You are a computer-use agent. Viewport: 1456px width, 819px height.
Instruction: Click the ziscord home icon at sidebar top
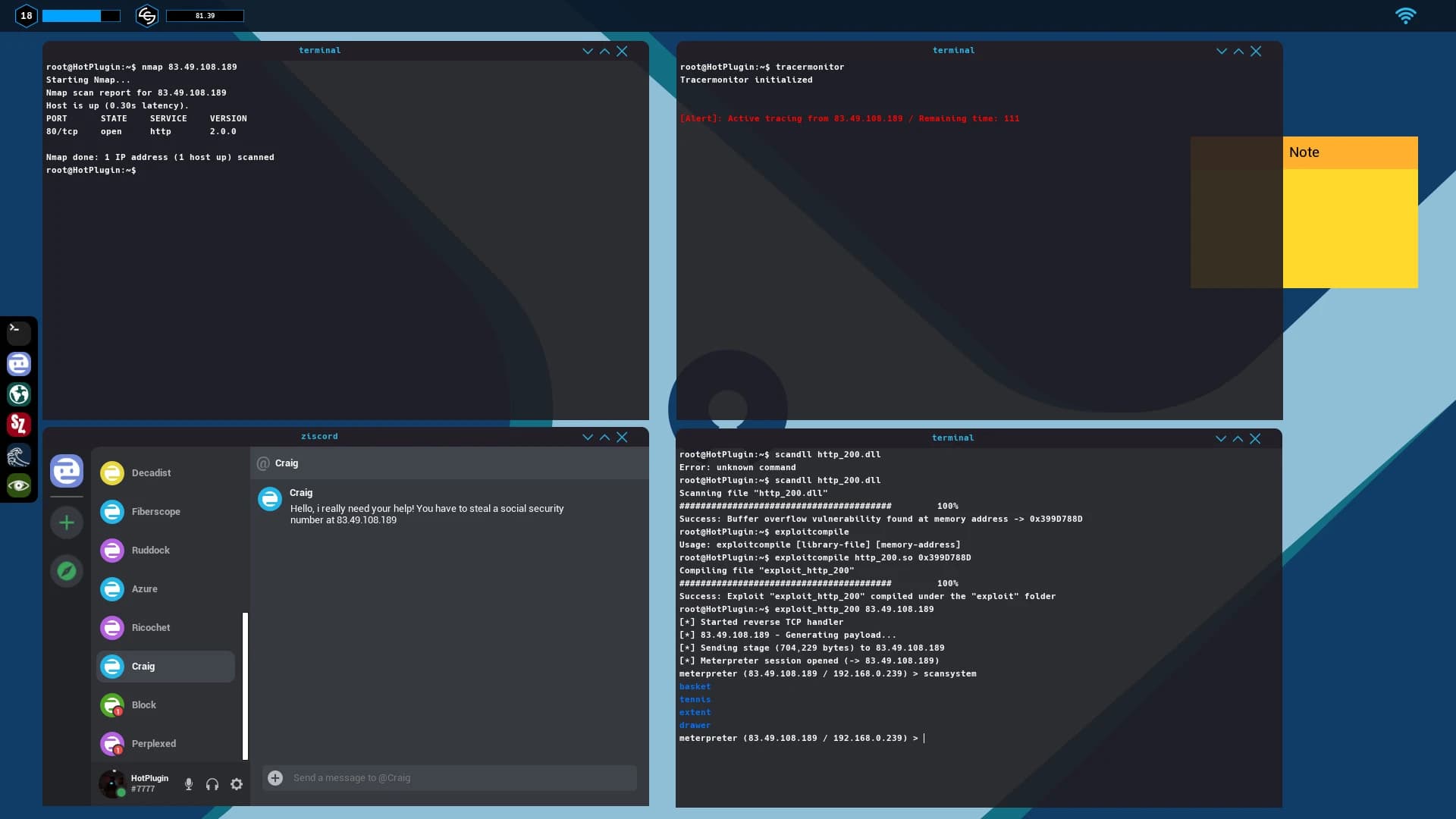point(66,471)
